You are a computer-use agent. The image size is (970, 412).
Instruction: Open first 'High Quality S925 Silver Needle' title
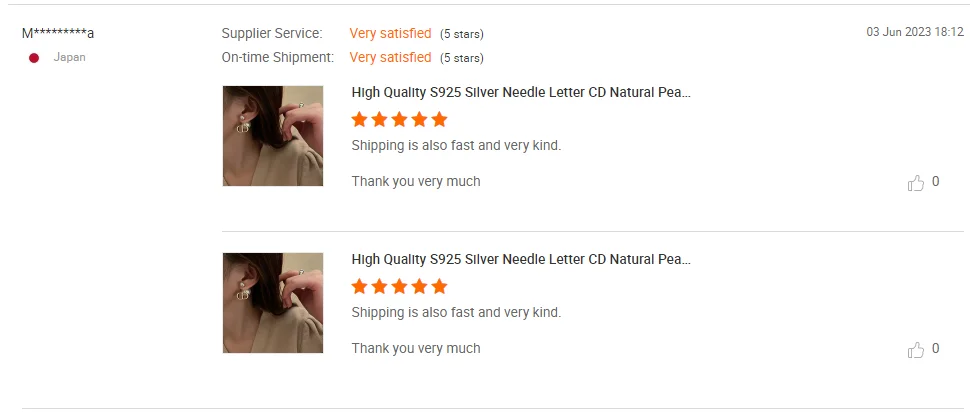click(x=521, y=92)
